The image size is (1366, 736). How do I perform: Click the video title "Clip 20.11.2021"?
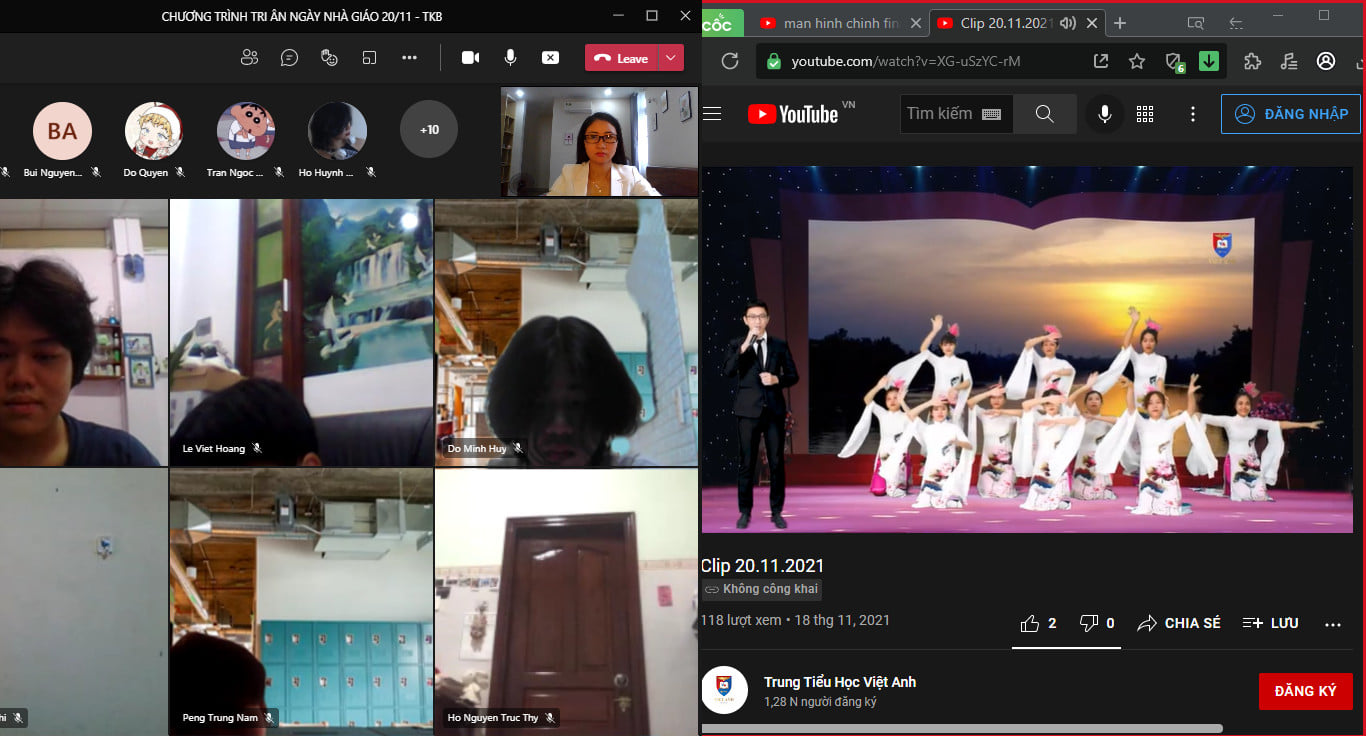(x=763, y=566)
